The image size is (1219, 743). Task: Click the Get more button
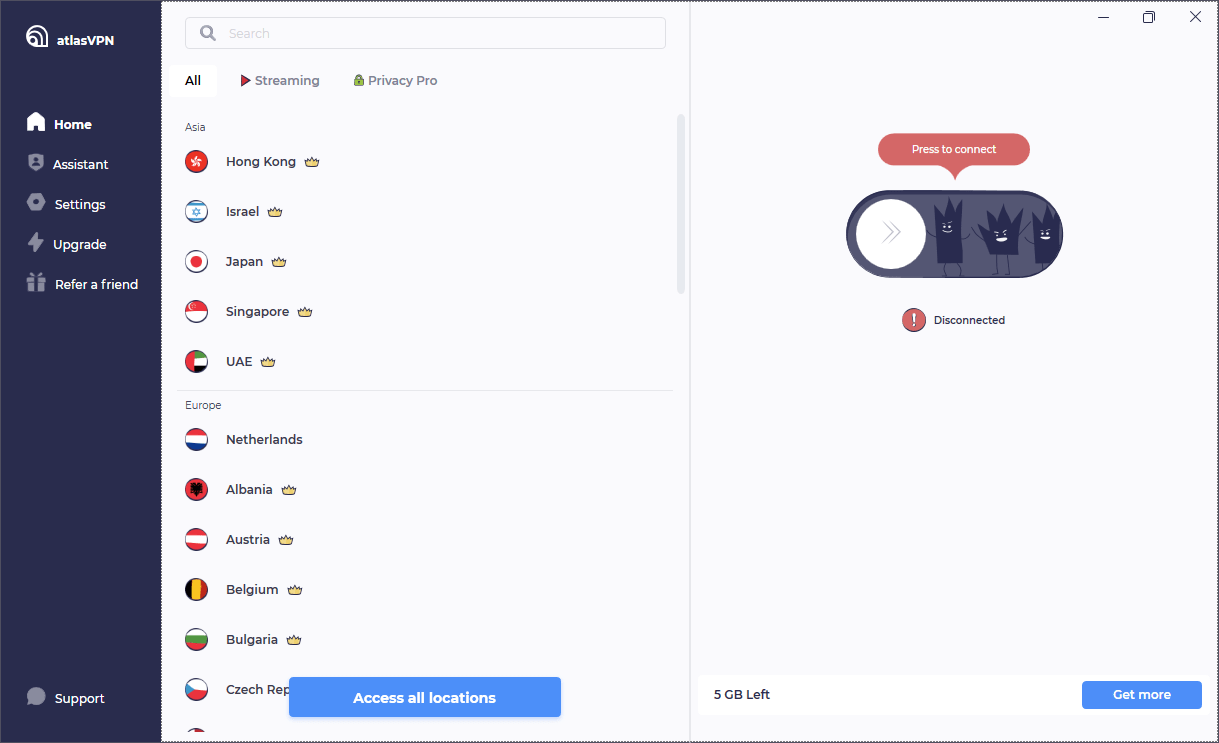(1142, 695)
